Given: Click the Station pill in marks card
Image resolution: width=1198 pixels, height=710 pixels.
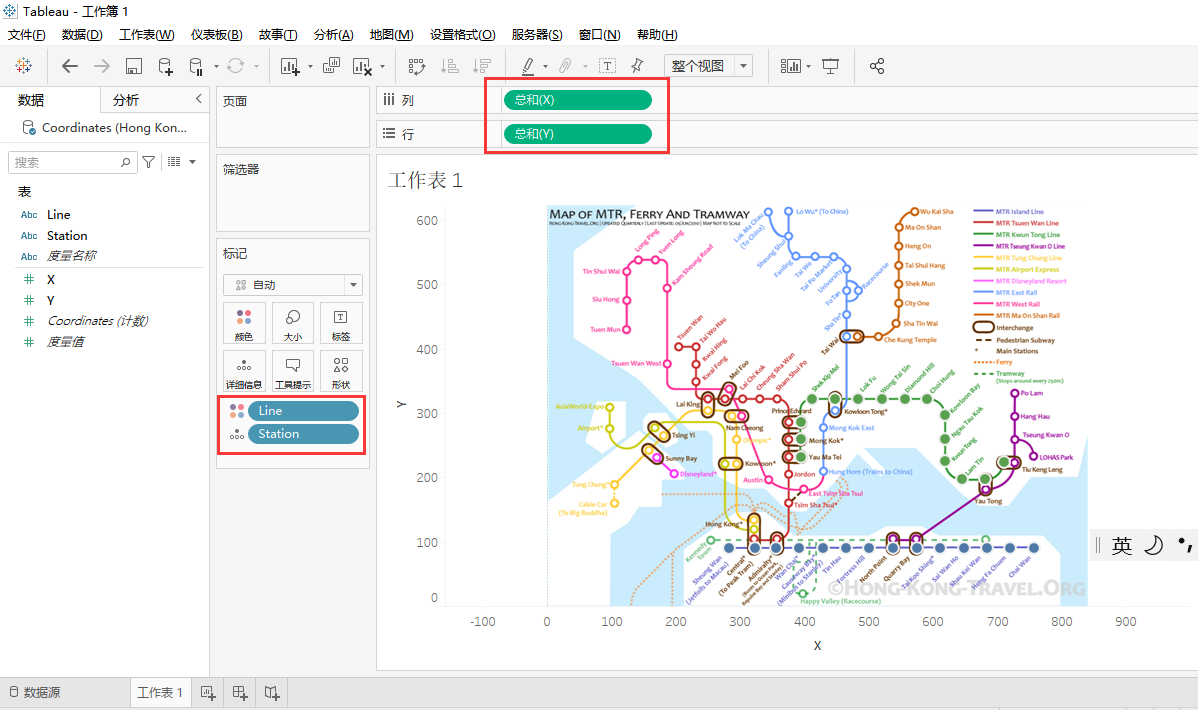Looking at the screenshot, I should pos(303,433).
